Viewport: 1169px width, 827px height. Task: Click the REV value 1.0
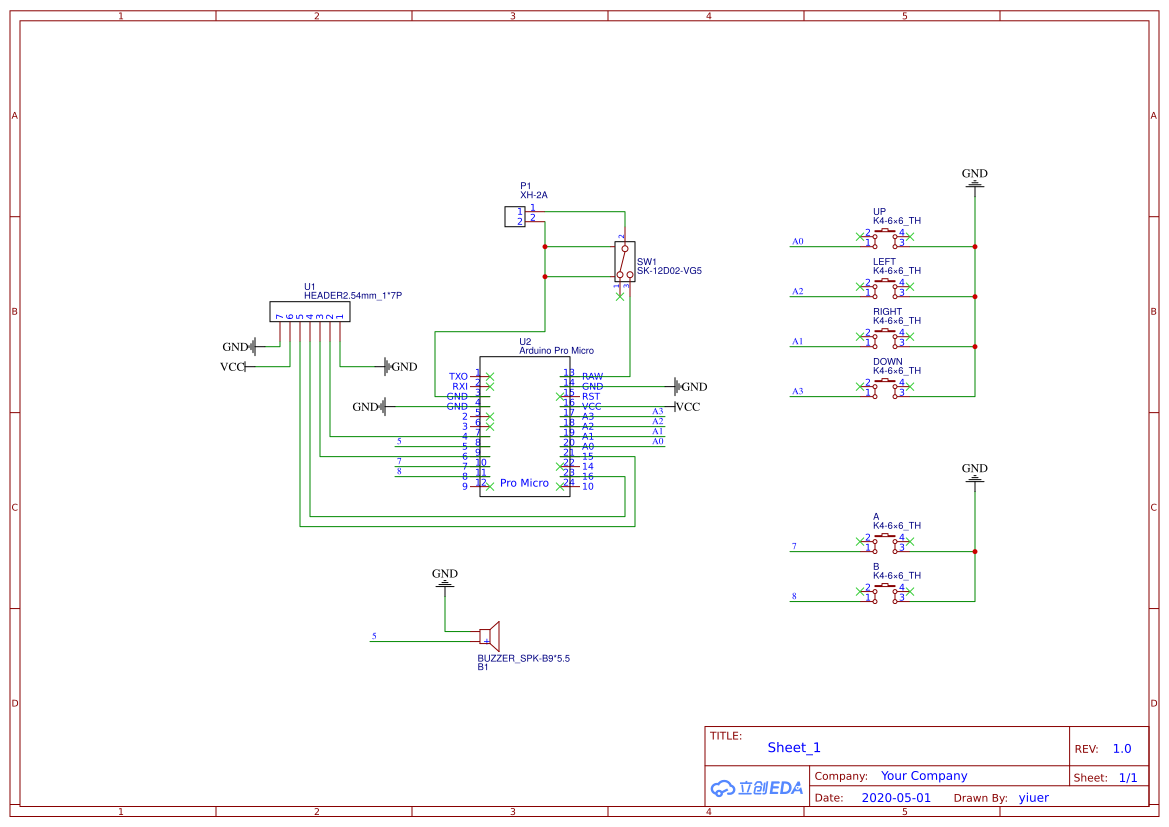click(x=1122, y=749)
